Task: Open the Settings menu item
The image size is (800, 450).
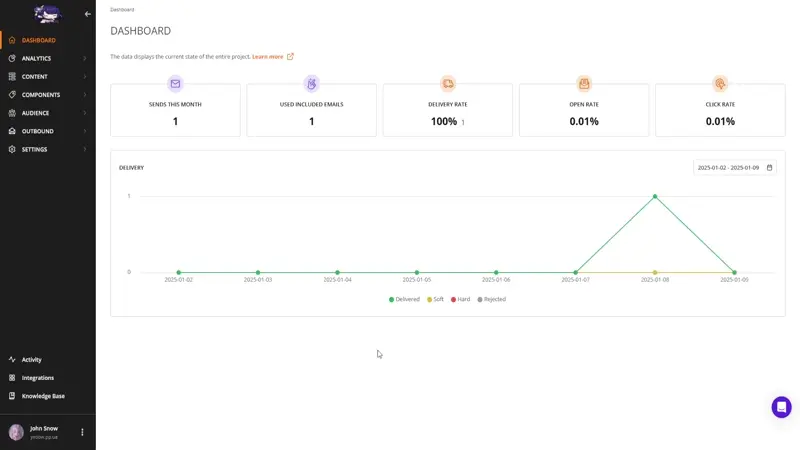Action: click(x=36, y=149)
